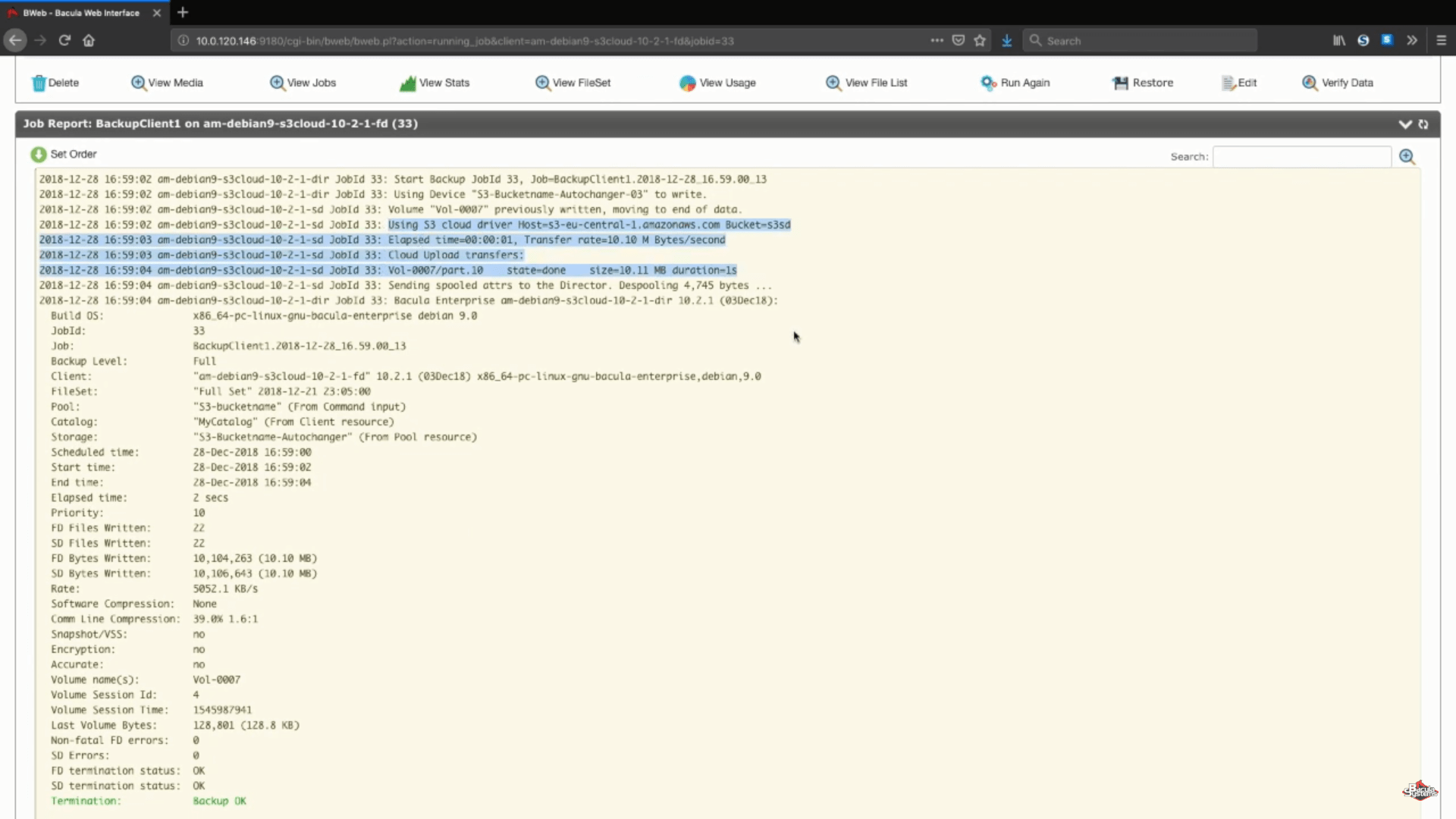Image resolution: width=1456 pixels, height=819 pixels.
Task: Click the Verify Data magnifier icon
Action: [1310, 83]
